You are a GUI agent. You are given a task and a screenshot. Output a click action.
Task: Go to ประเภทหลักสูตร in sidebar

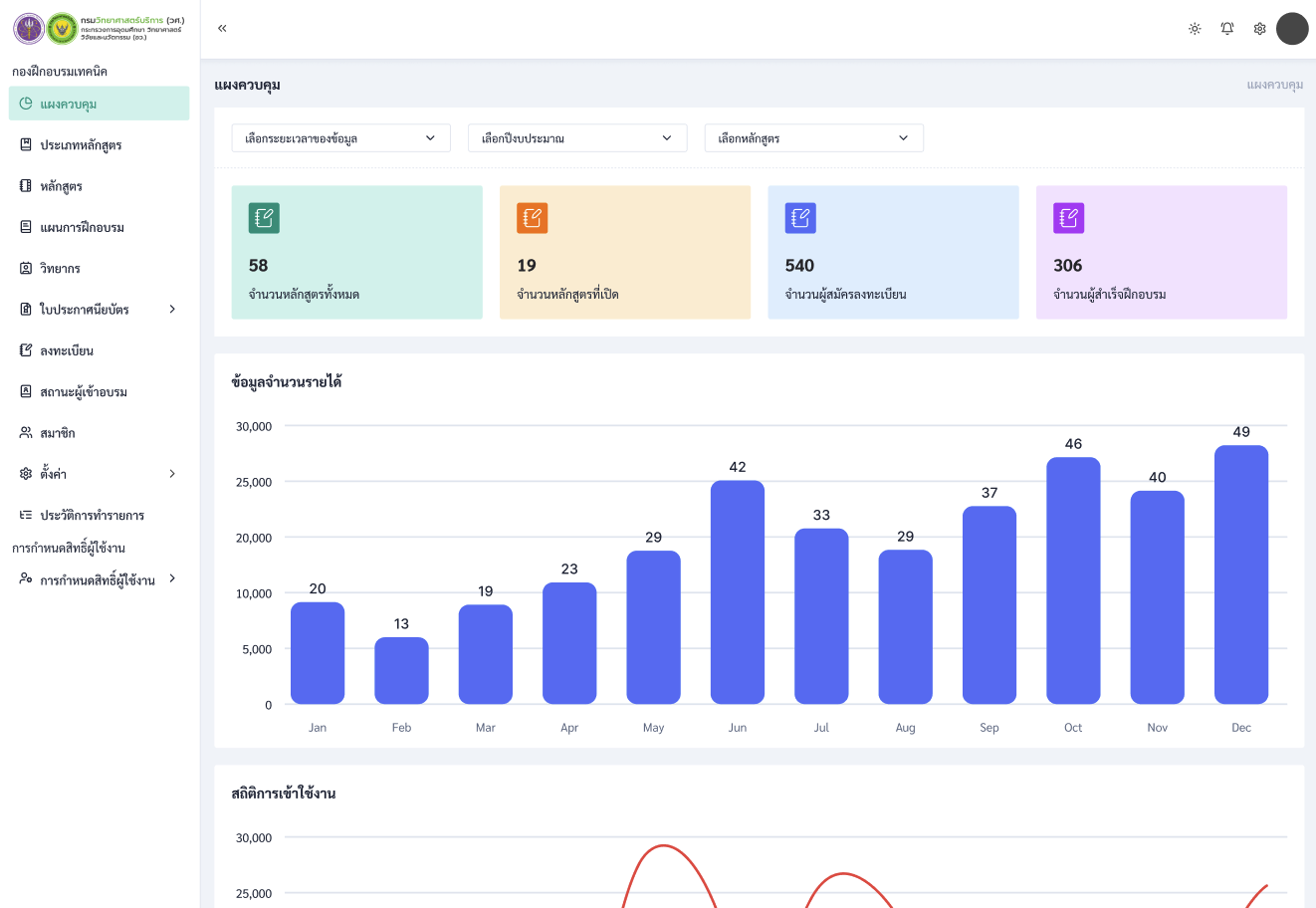[x=81, y=145]
